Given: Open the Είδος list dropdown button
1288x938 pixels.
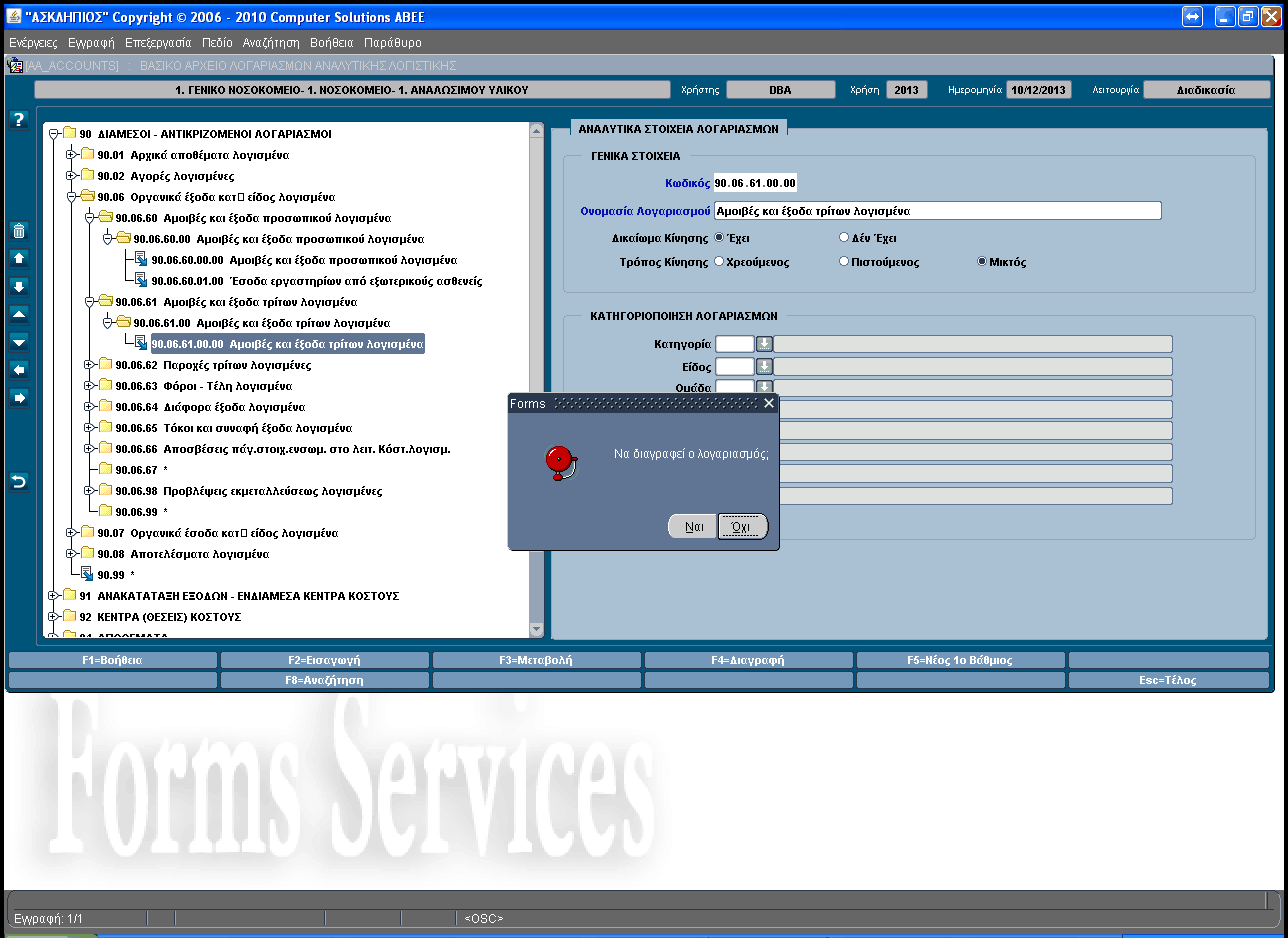Looking at the screenshot, I should (x=764, y=366).
